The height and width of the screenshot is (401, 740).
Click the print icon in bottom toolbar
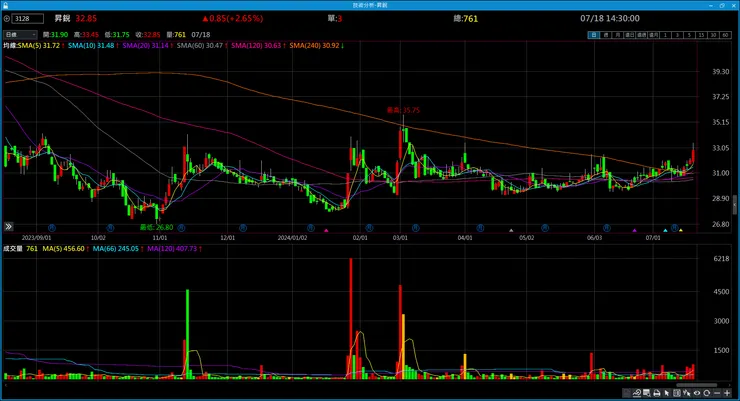tap(656, 393)
